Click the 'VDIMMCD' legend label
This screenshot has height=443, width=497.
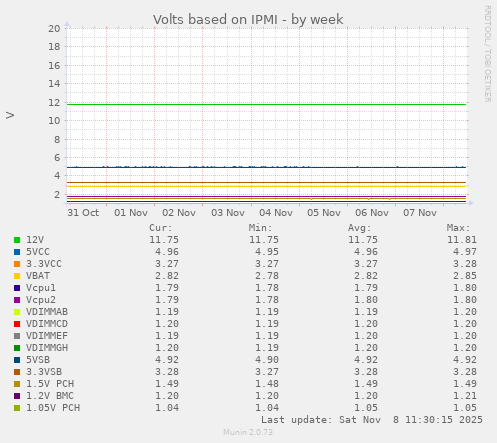47,324
